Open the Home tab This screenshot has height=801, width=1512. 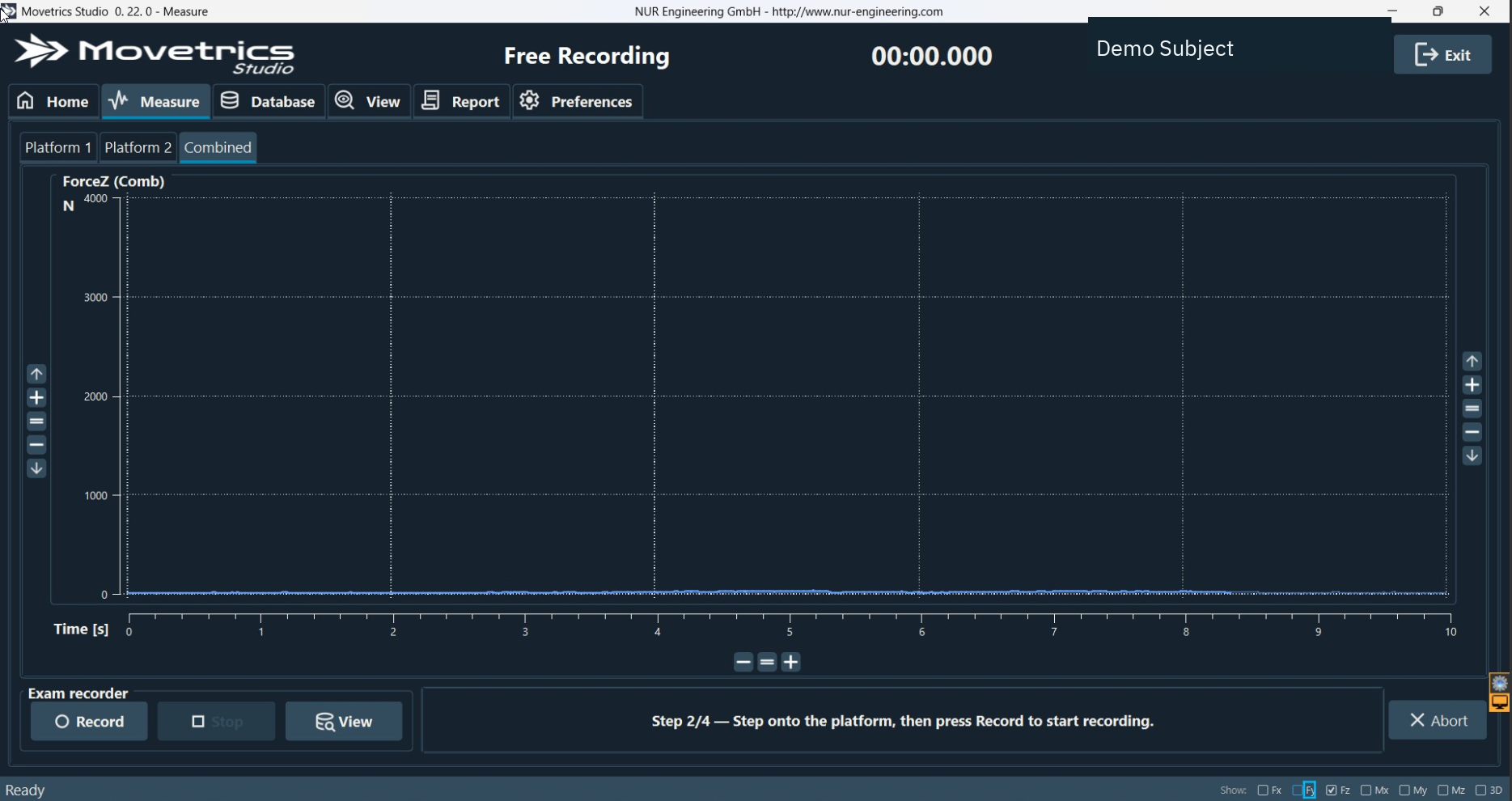(53, 101)
